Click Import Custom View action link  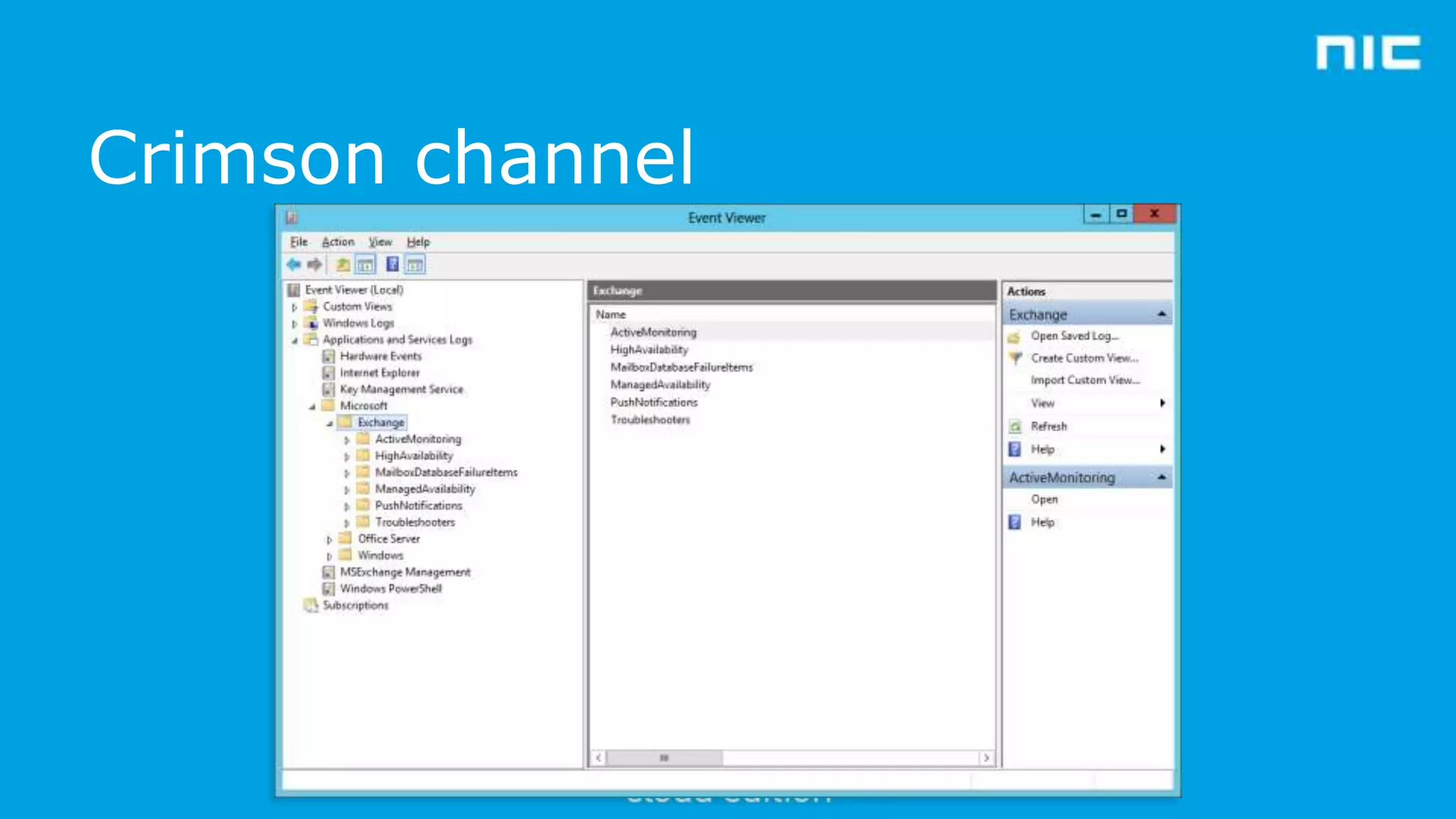[x=1085, y=380]
